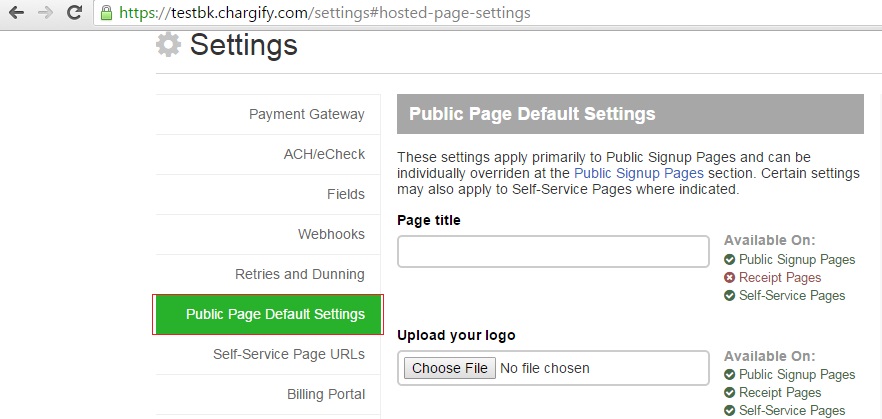Click check icon beside Receipt Pages under logo upload
Viewport: 882px width, 419px height.
click(x=730, y=393)
